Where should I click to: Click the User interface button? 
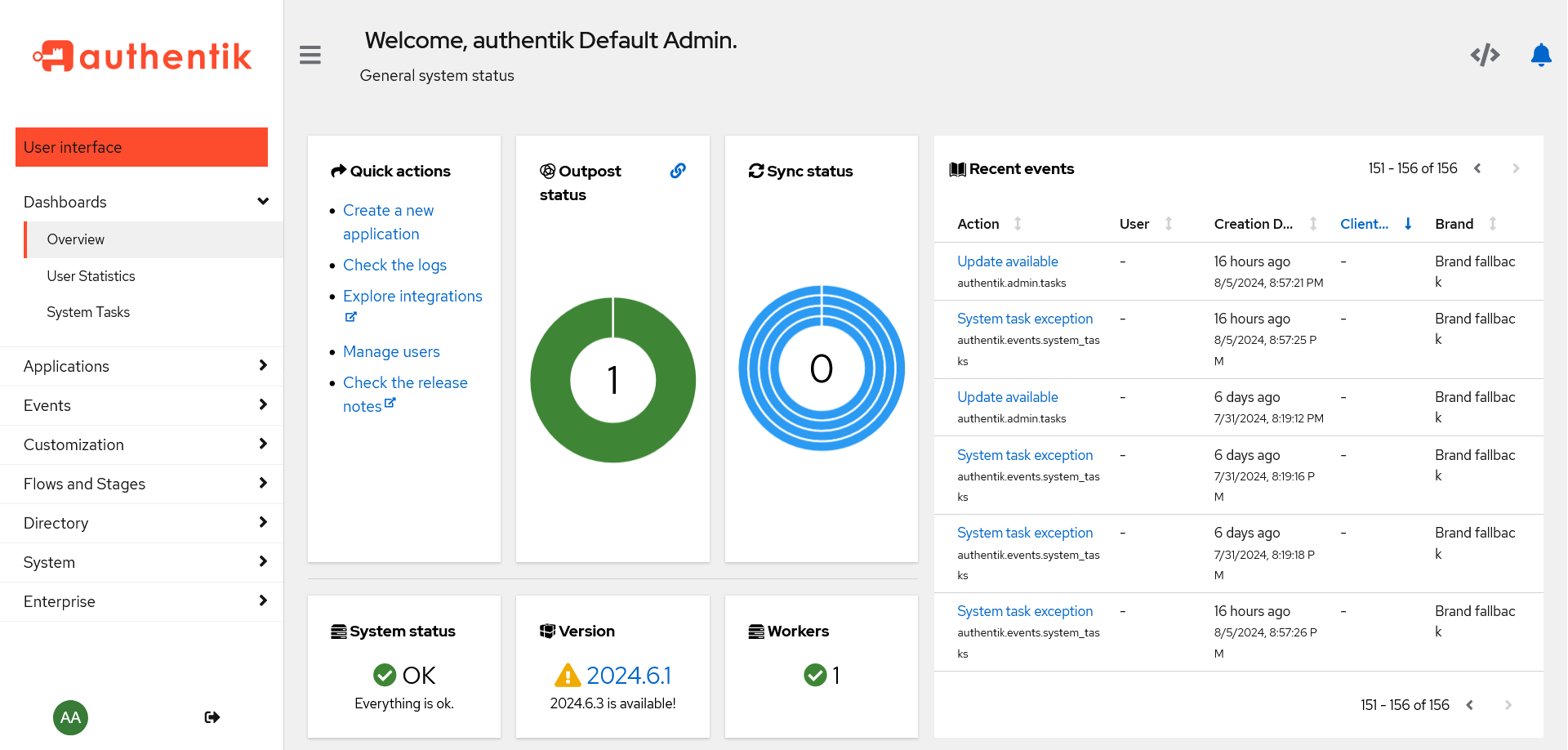[141, 147]
